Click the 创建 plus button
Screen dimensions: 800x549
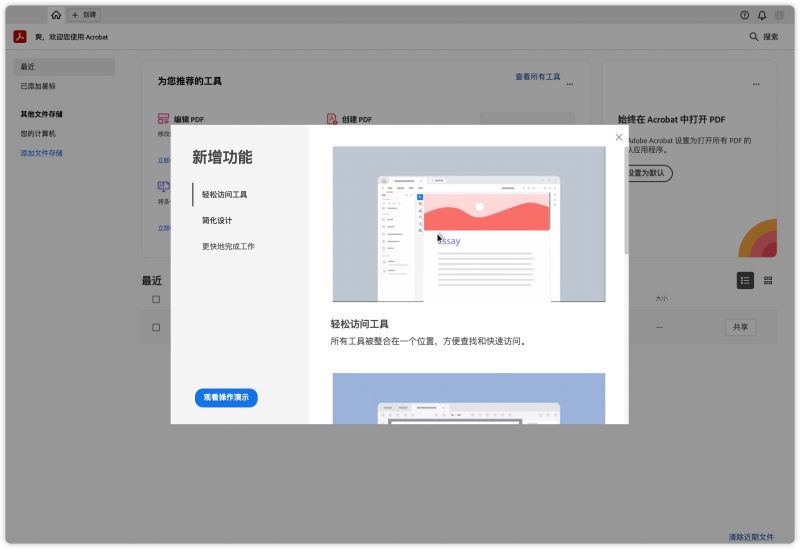pyautogui.click(x=84, y=15)
